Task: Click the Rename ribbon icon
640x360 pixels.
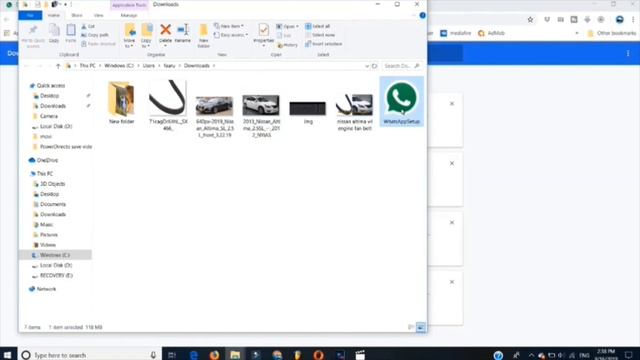Action: coord(182,33)
